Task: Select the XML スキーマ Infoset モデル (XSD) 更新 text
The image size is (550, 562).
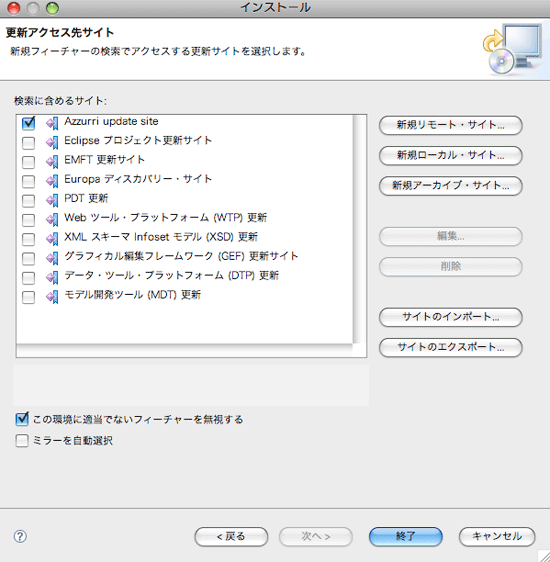Action: tap(161, 237)
